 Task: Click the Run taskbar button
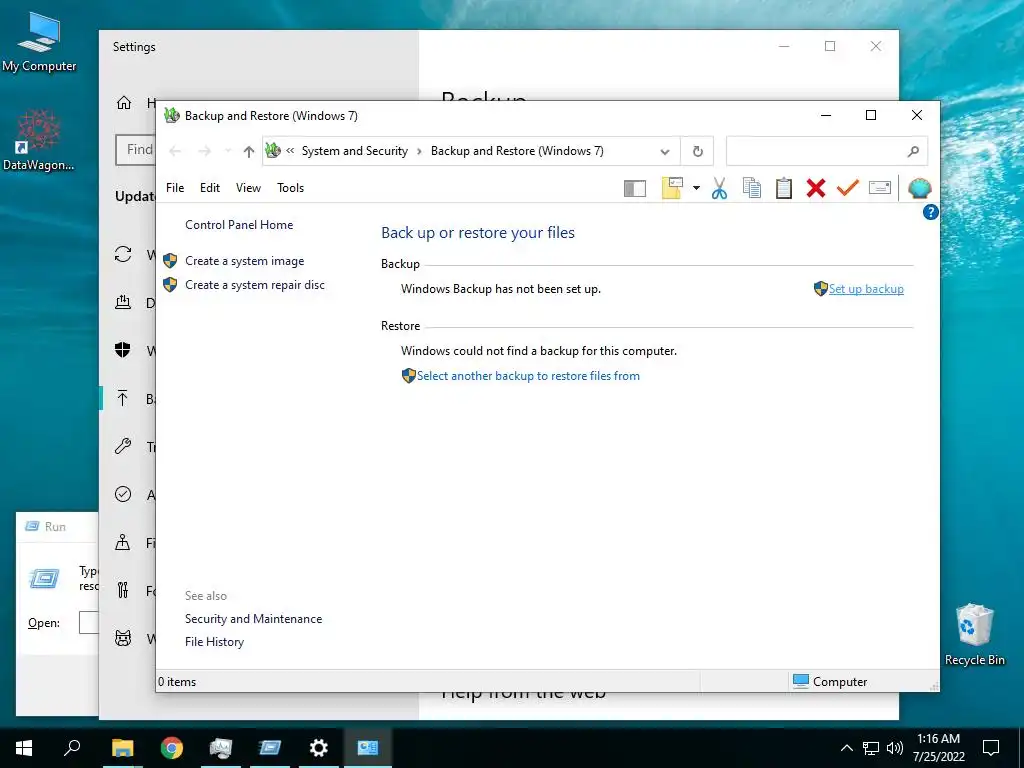(270, 748)
